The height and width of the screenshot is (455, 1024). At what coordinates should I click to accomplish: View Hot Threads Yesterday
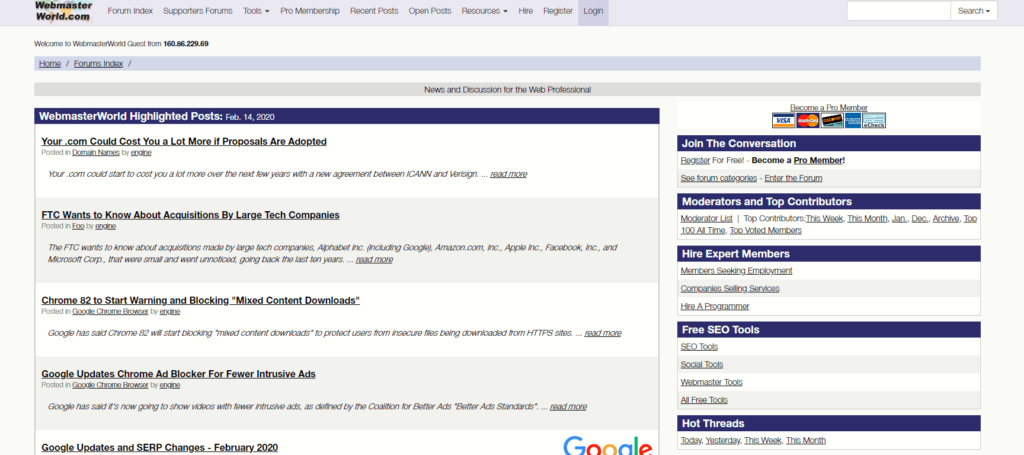[x=722, y=441]
